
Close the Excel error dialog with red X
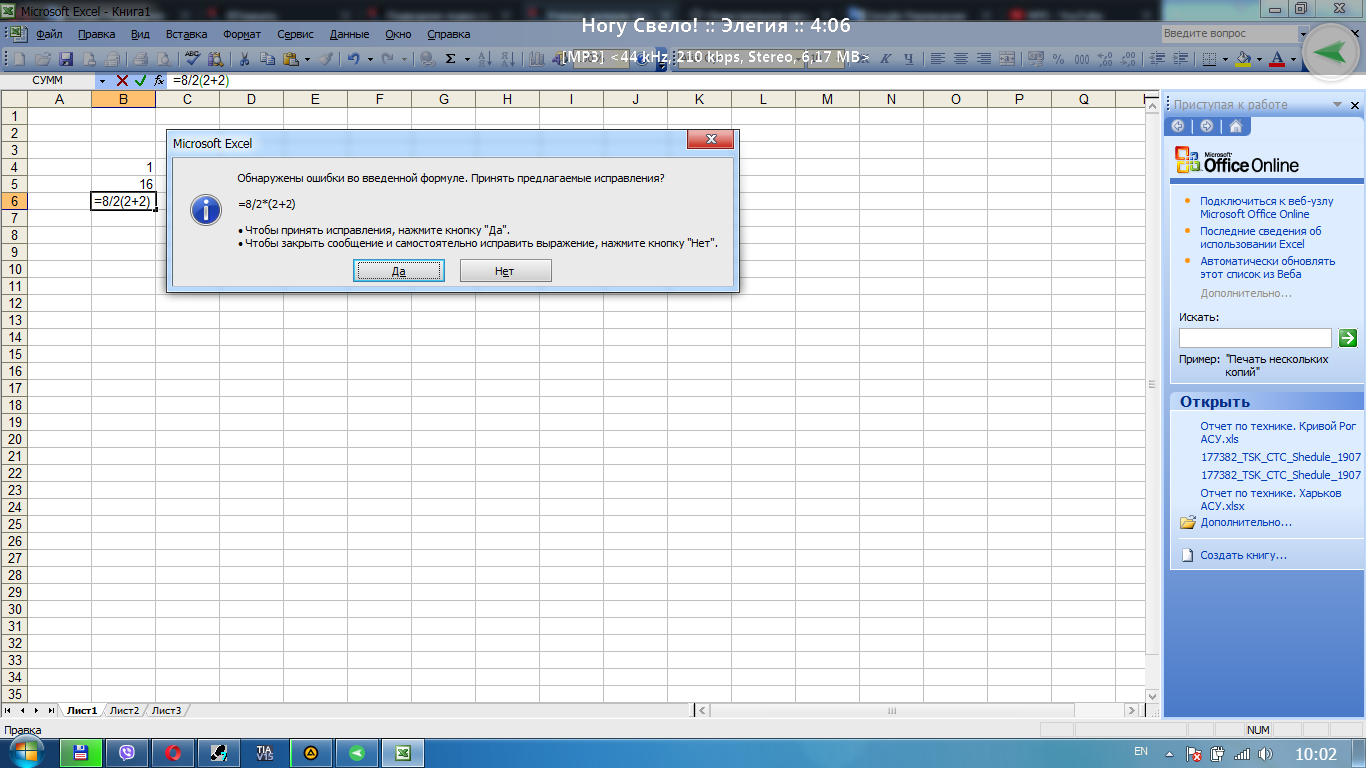point(711,140)
